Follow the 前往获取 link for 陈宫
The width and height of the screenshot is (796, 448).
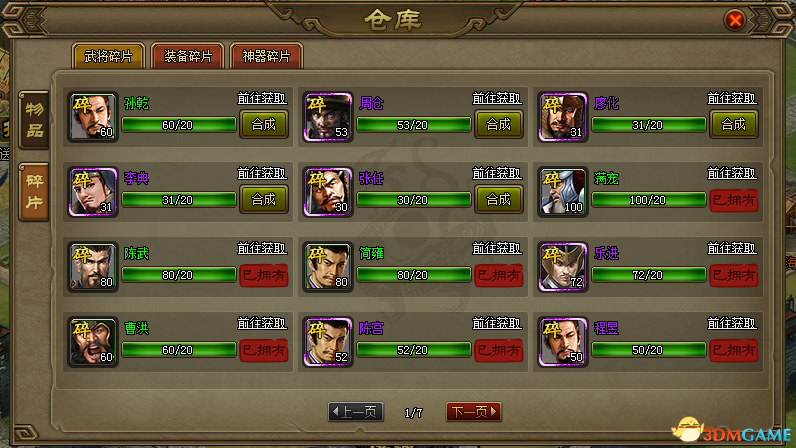497,324
